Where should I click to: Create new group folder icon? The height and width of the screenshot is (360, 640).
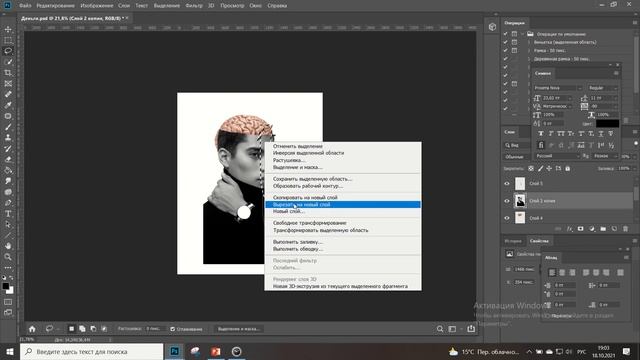click(603, 229)
